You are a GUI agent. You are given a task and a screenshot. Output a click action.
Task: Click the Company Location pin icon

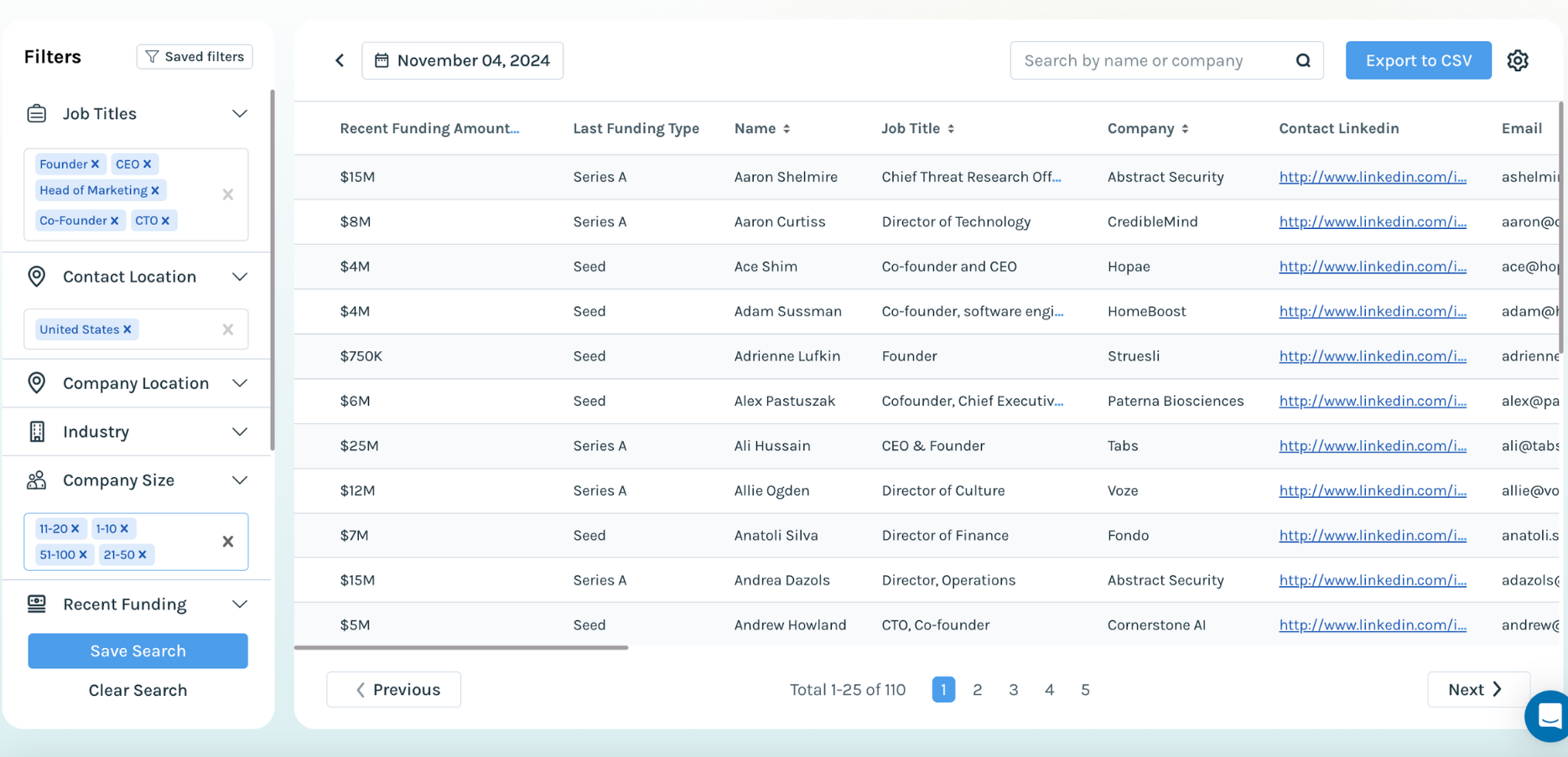[x=37, y=383]
